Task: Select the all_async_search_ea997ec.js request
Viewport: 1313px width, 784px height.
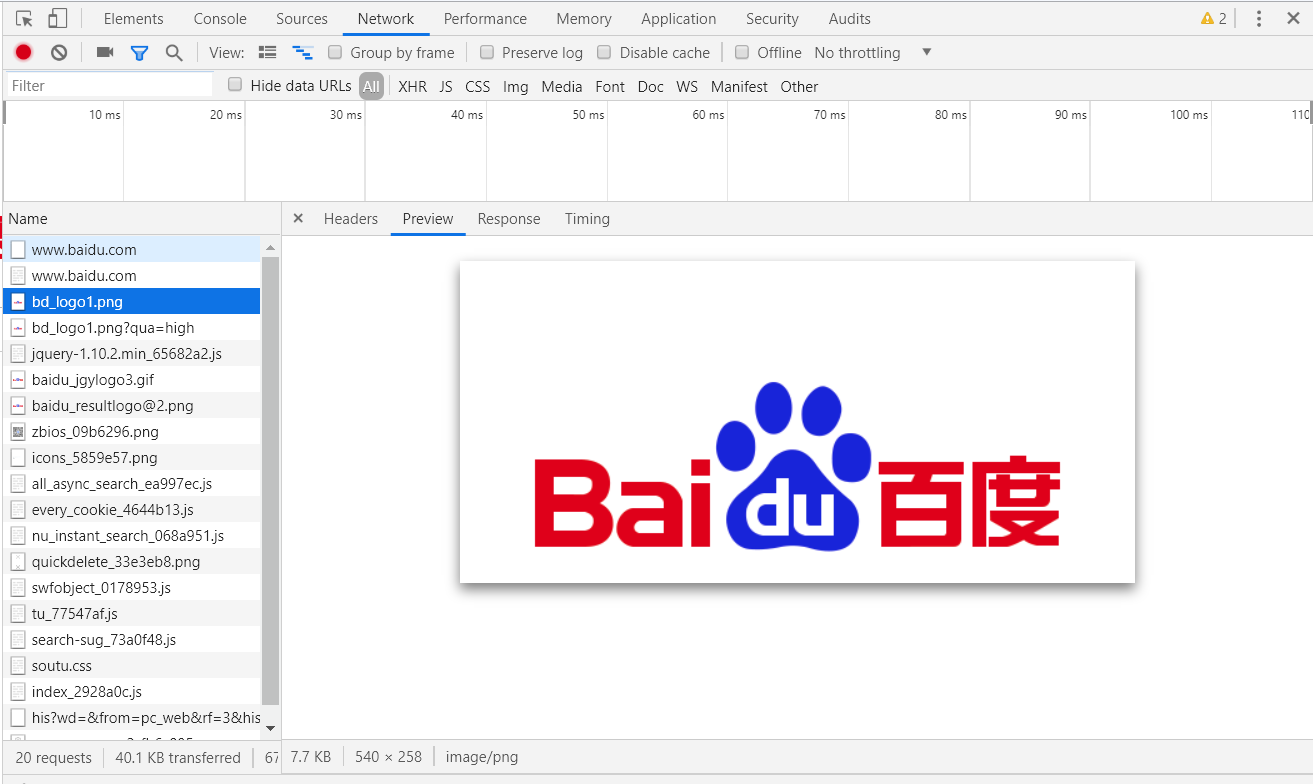Action: (x=131, y=483)
